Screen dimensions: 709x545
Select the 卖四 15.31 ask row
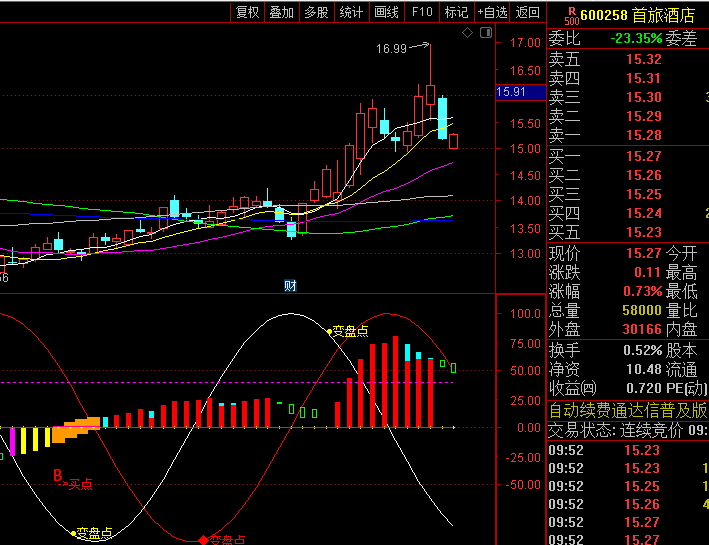(628, 78)
